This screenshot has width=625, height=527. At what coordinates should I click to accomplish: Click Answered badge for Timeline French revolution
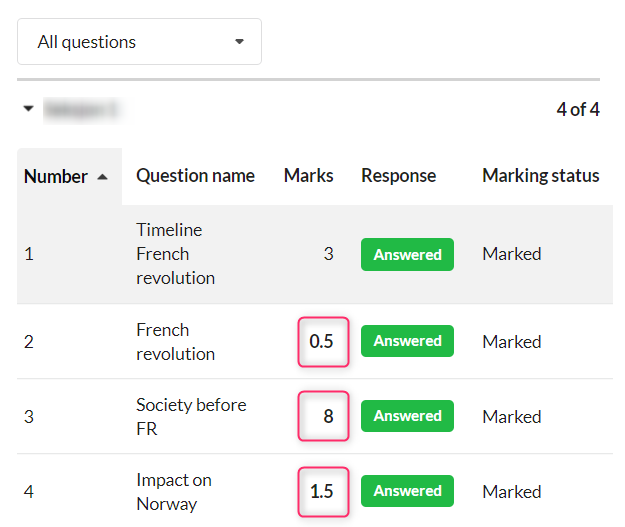pos(407,254)
